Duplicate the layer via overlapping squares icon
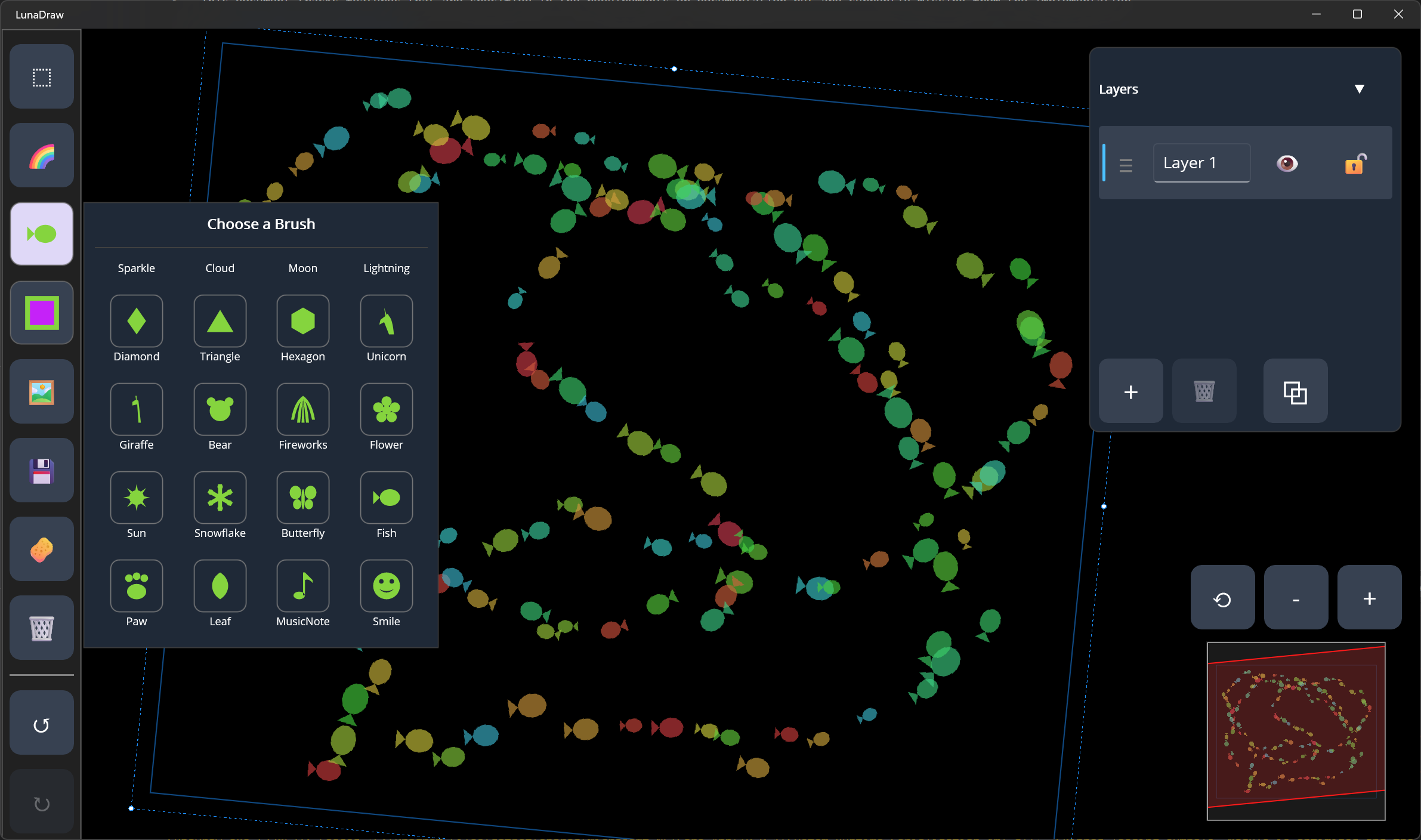Screen dimensions: 1421x840 [1295, 392]
